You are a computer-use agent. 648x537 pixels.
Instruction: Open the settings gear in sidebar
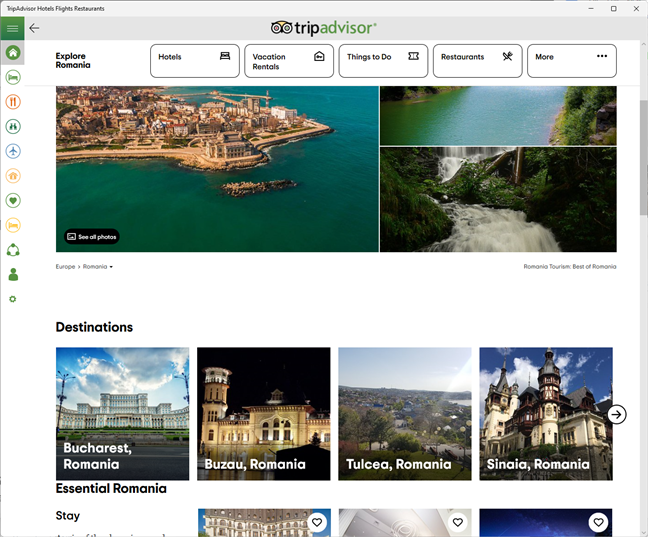pos(13,299)
